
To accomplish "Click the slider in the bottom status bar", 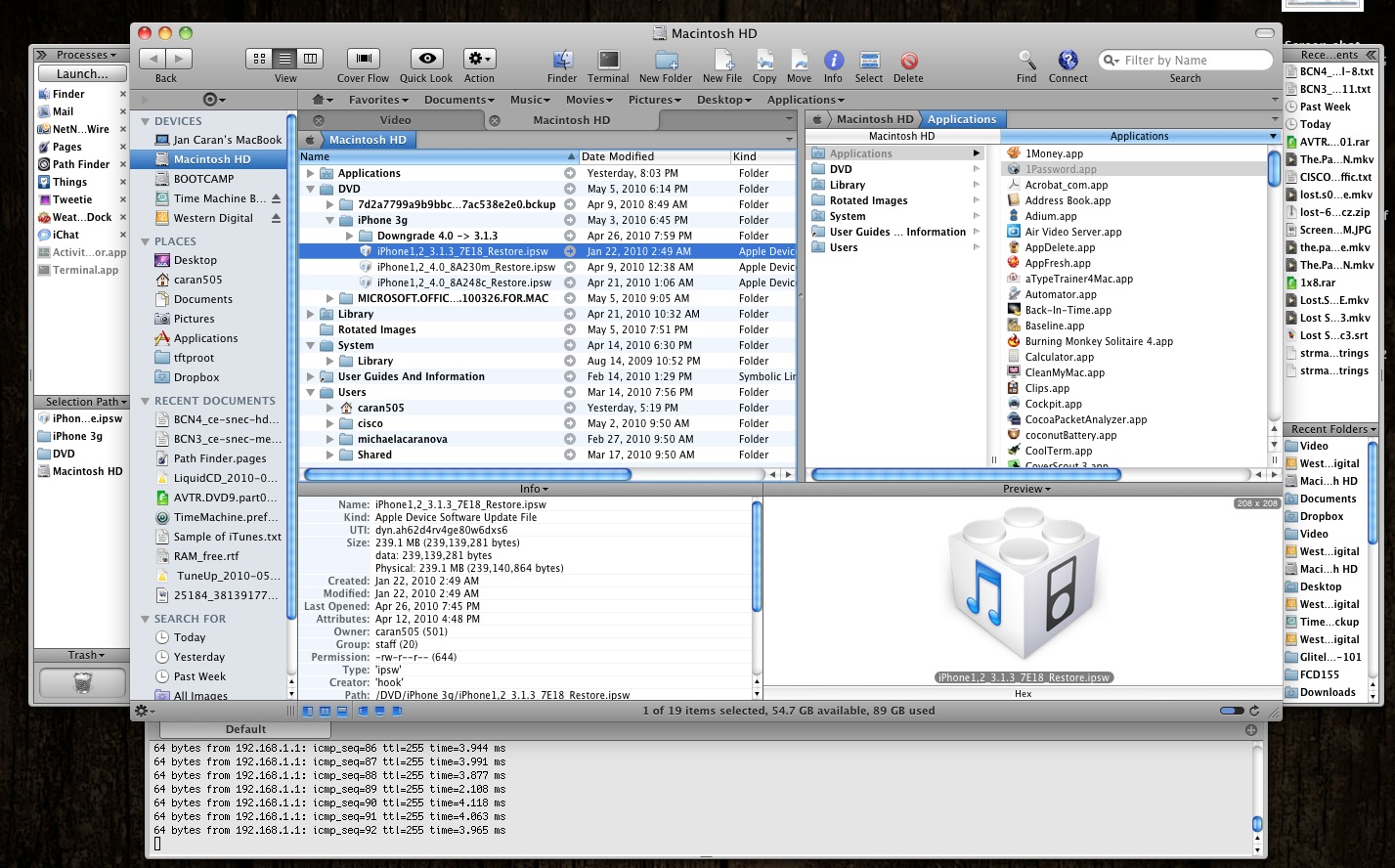I will click(x=1232, y=711).
